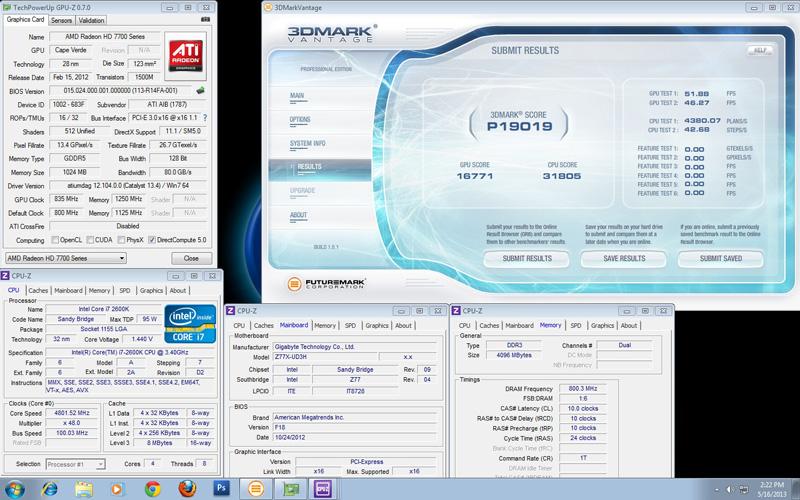Click the SUBMIT RESULTS button
This screenshot has height=500, width=800.
[527, 259]
